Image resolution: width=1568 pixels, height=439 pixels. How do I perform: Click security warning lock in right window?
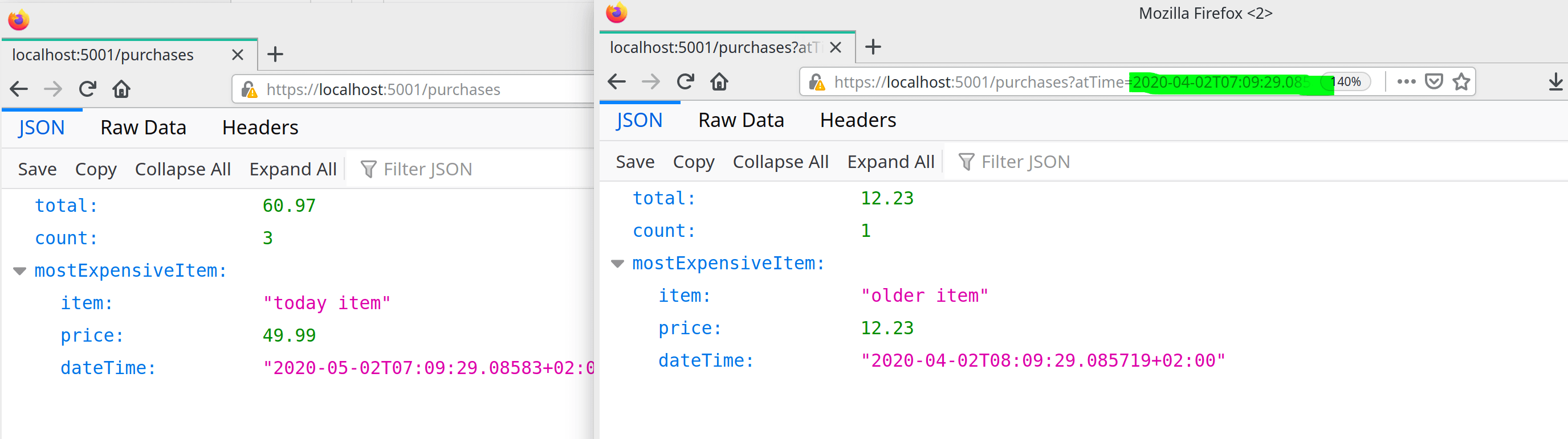[816, 82]
